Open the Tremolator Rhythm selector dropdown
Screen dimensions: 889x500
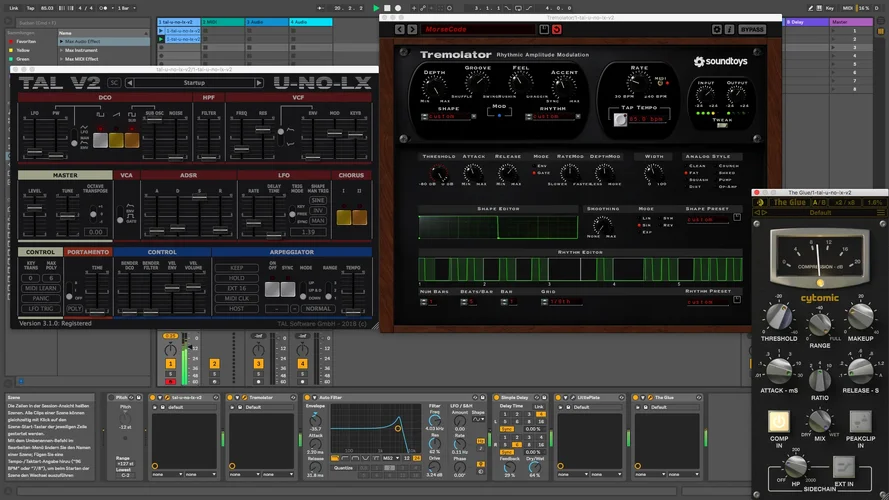pyautogui.click(x=553, y=116)
